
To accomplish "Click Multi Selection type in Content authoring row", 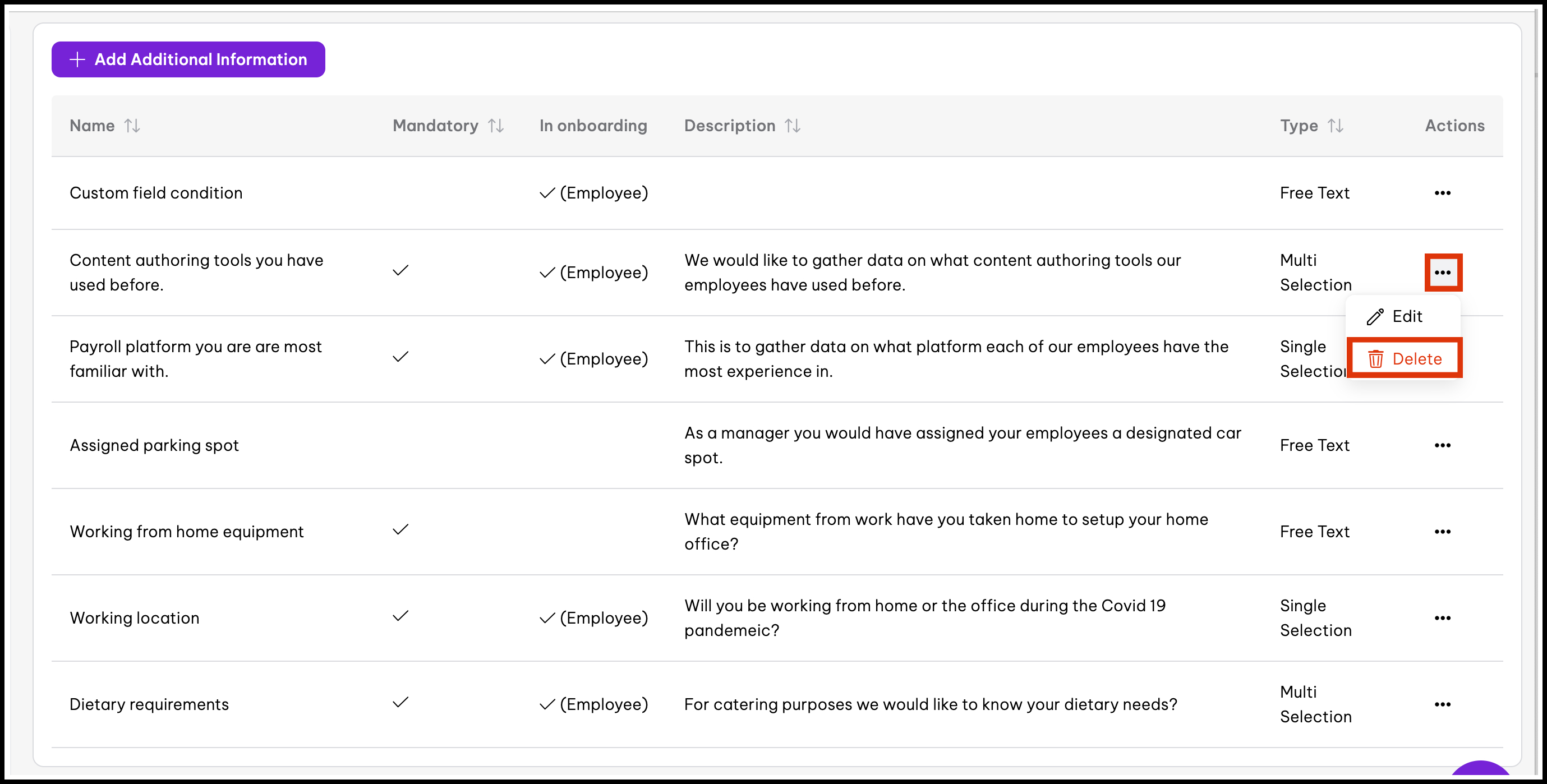I will (x=1316, y=273).
